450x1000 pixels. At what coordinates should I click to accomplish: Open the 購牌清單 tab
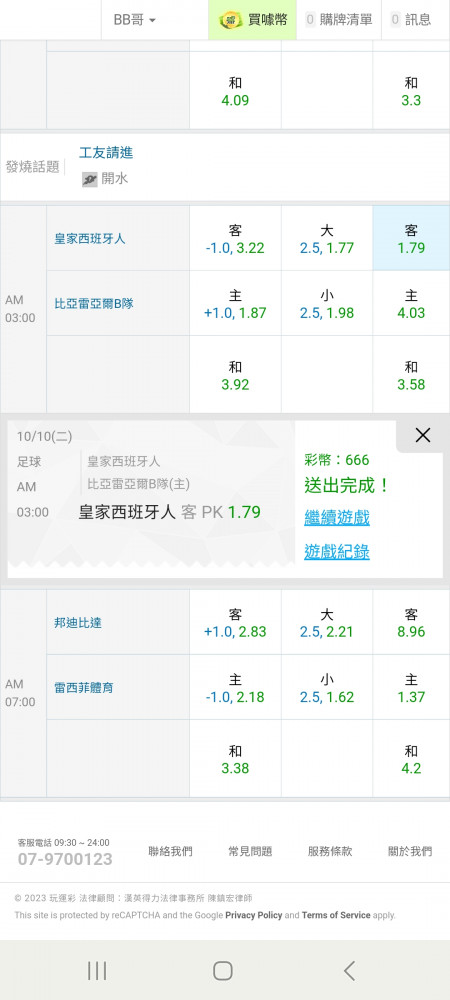(x=339, y=20)
